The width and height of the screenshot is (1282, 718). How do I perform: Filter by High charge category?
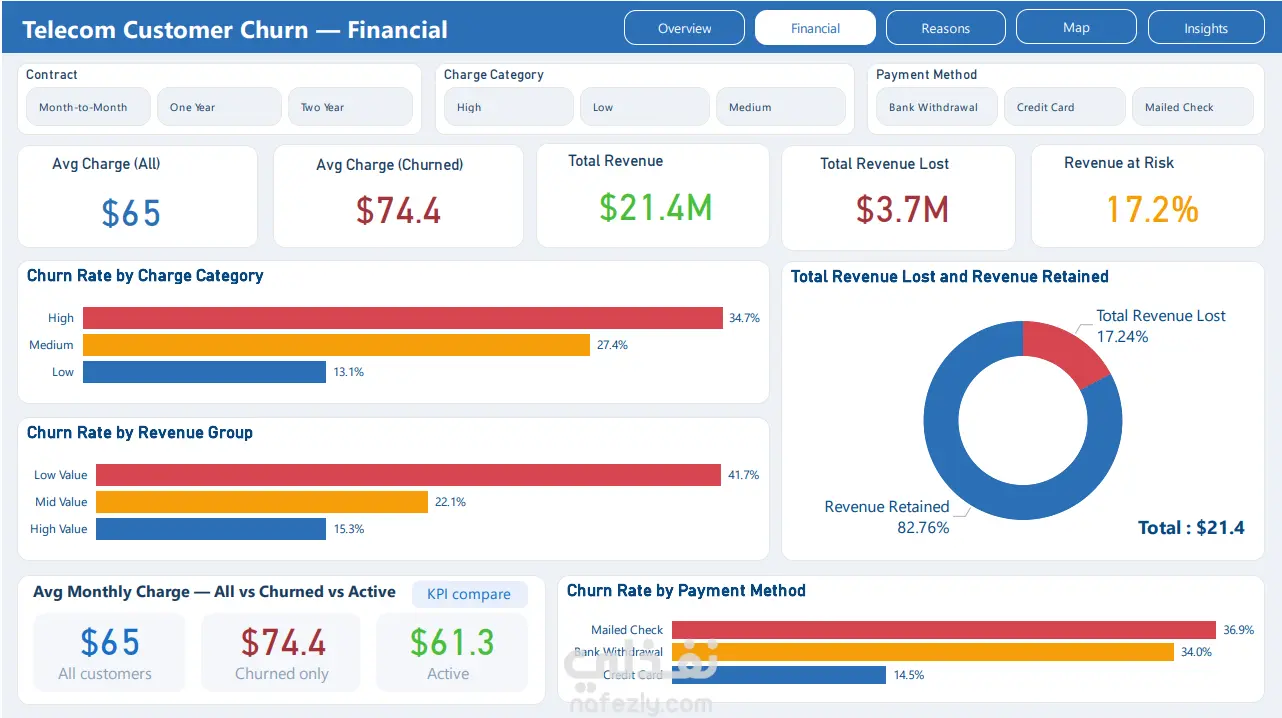[509, 107]
